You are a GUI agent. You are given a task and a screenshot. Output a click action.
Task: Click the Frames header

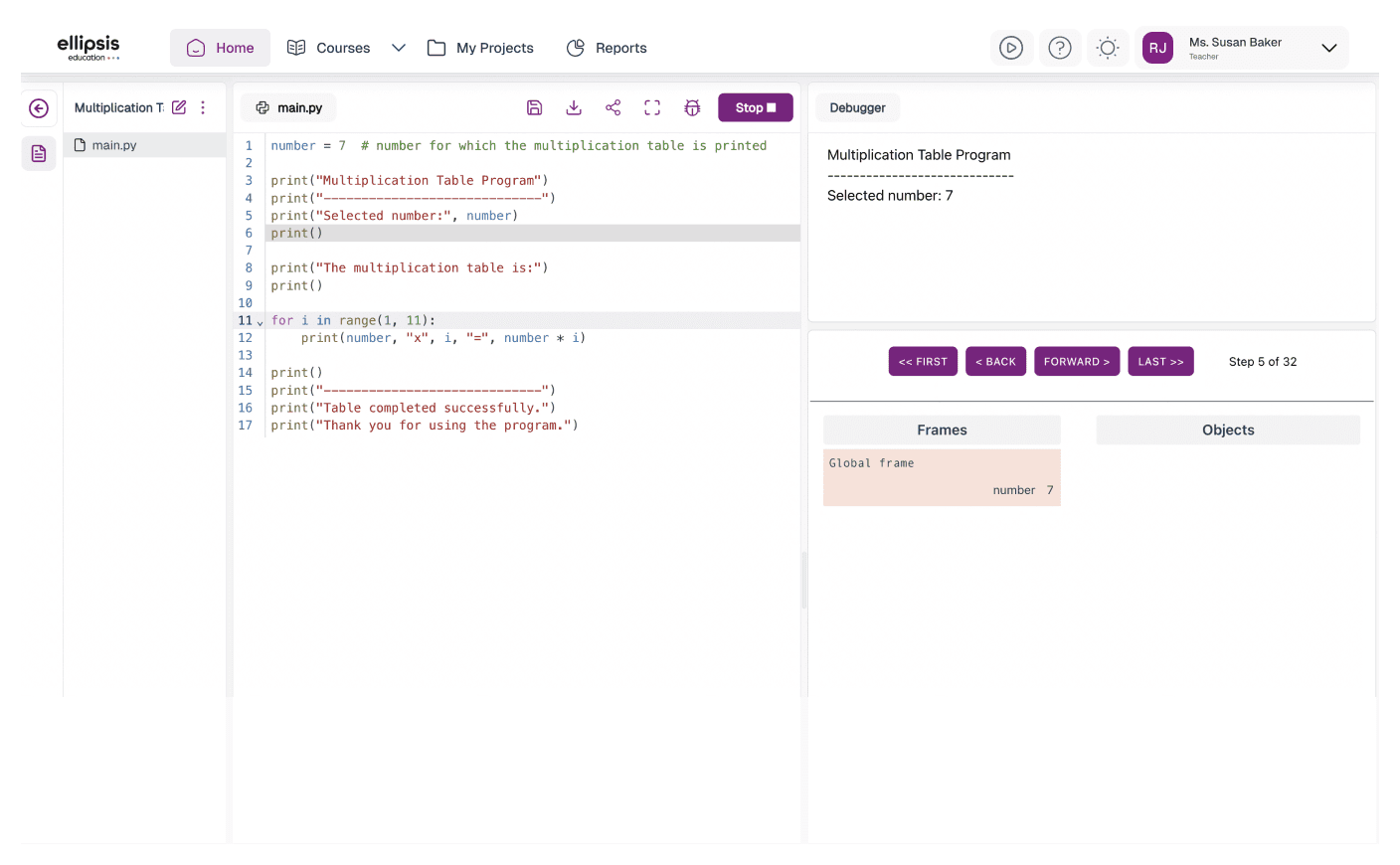(x=942, y=430)
